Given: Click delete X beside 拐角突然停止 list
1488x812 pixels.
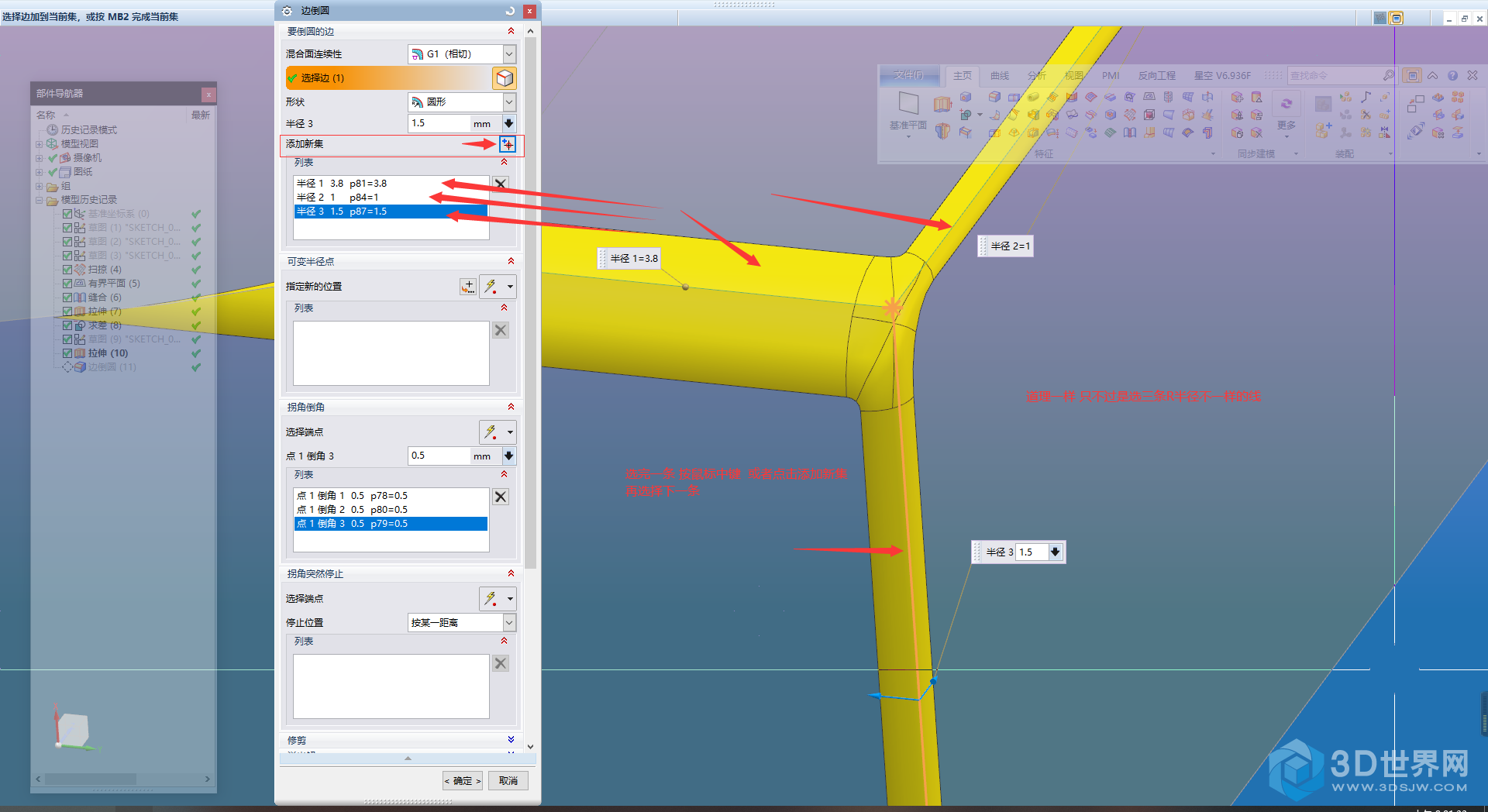Looking at the screenshot, I should (501, 663).
